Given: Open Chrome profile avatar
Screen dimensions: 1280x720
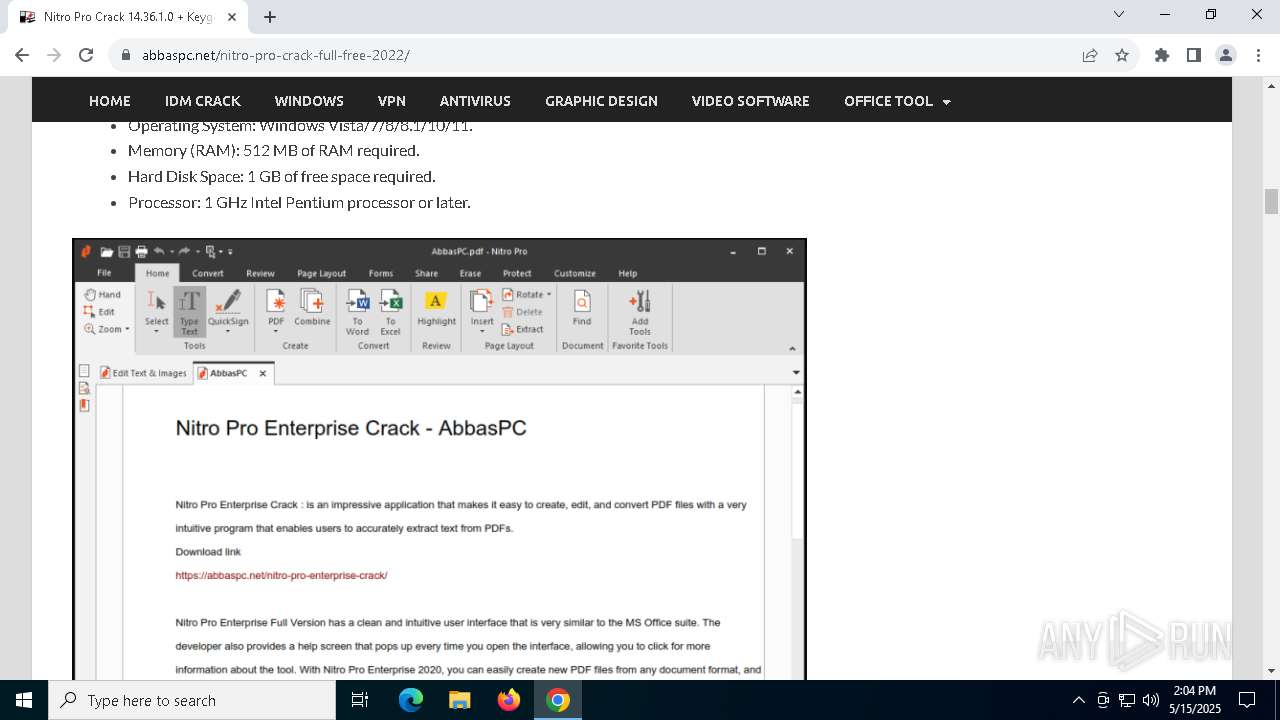Looking at the screenshot, I should [1226, 55].
